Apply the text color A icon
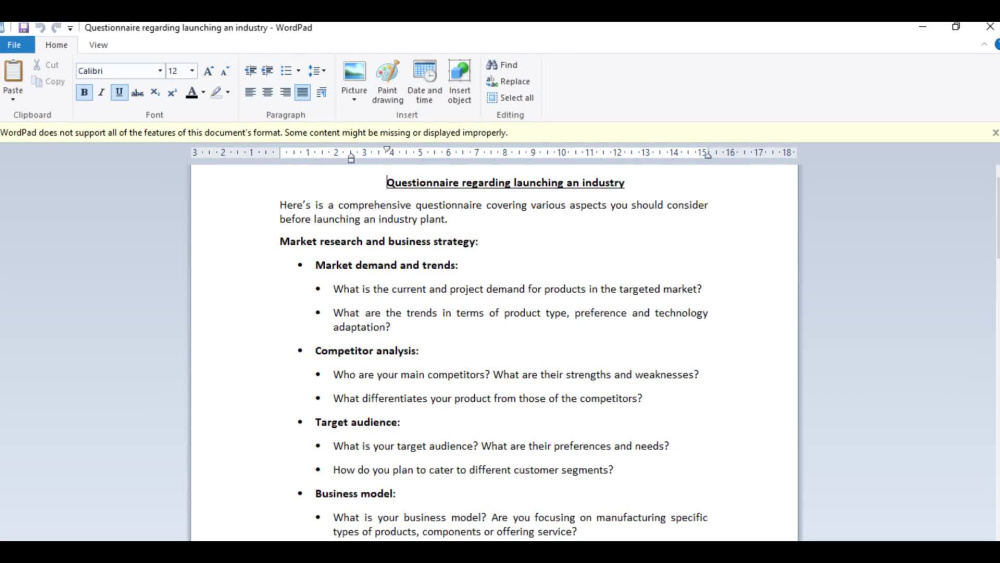The width and height of the screenshot is (1000, 563). click(x=191, y=92)
